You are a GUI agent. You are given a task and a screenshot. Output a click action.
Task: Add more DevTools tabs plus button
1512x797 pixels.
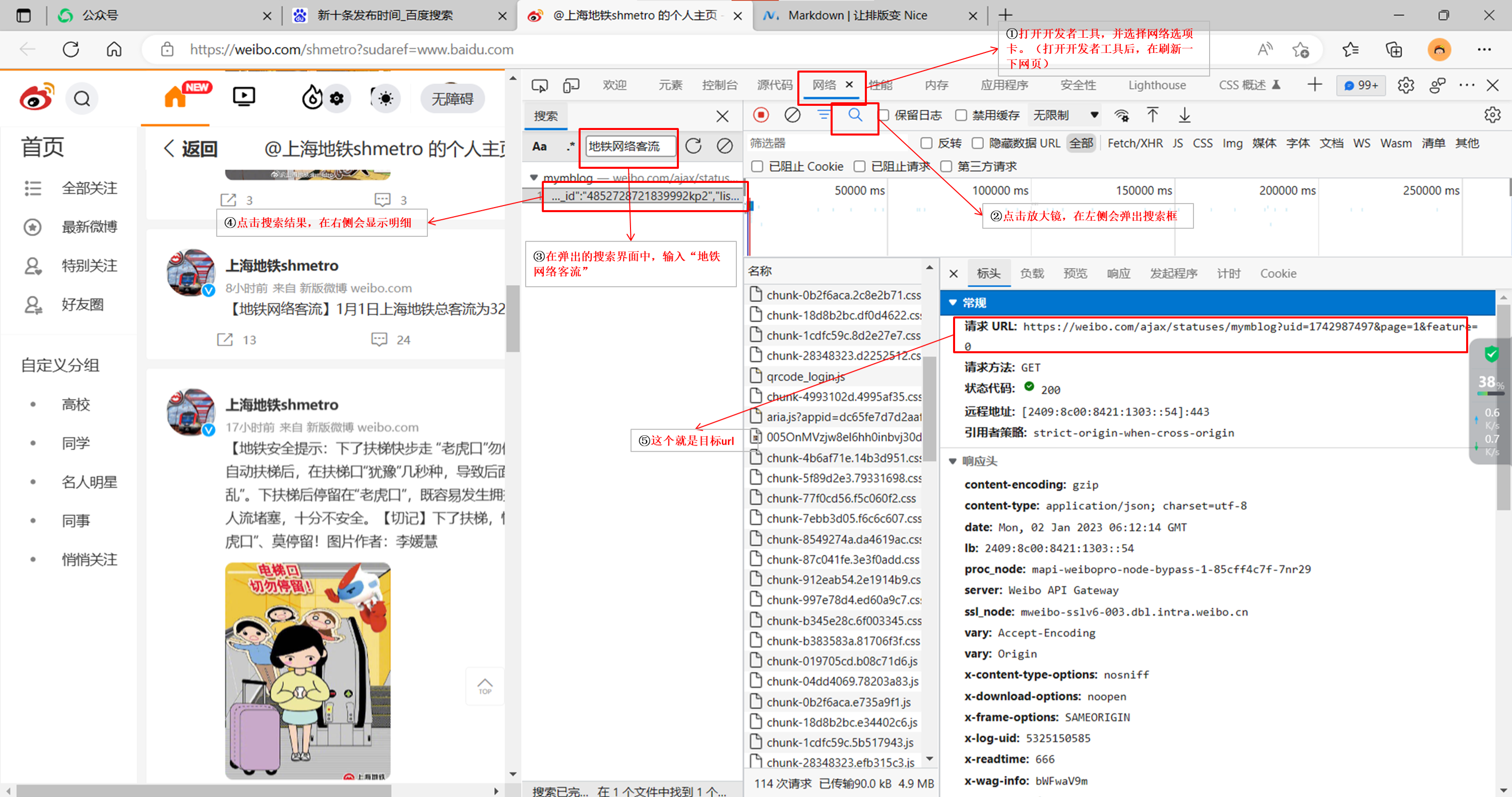[x=1315, y=85]
